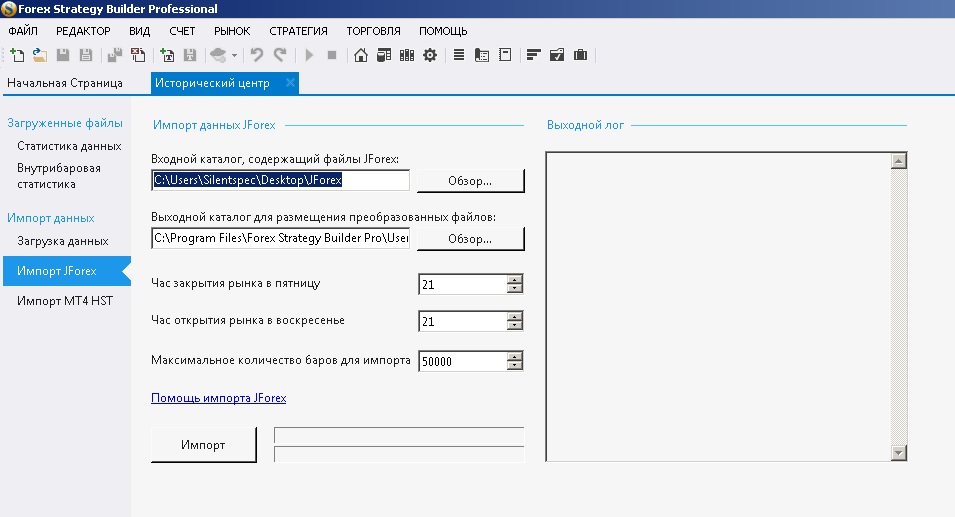Click the play triangle toolbar icon

tap(309, 55)
